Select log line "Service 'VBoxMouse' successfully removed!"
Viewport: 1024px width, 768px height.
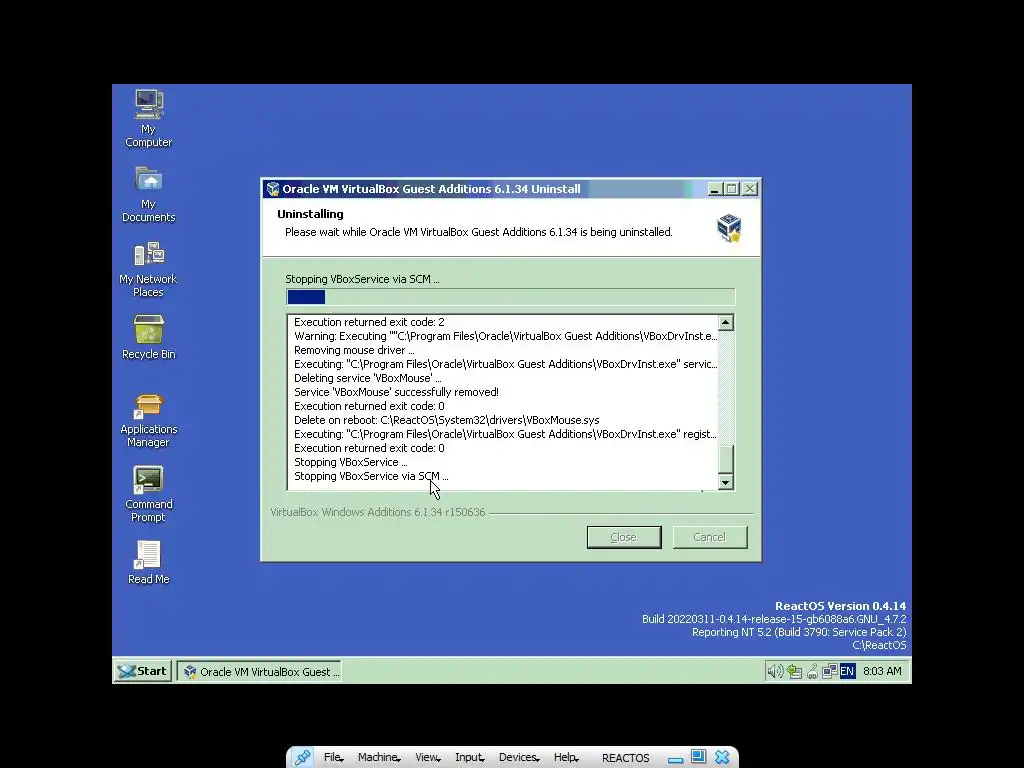[396, 392]
